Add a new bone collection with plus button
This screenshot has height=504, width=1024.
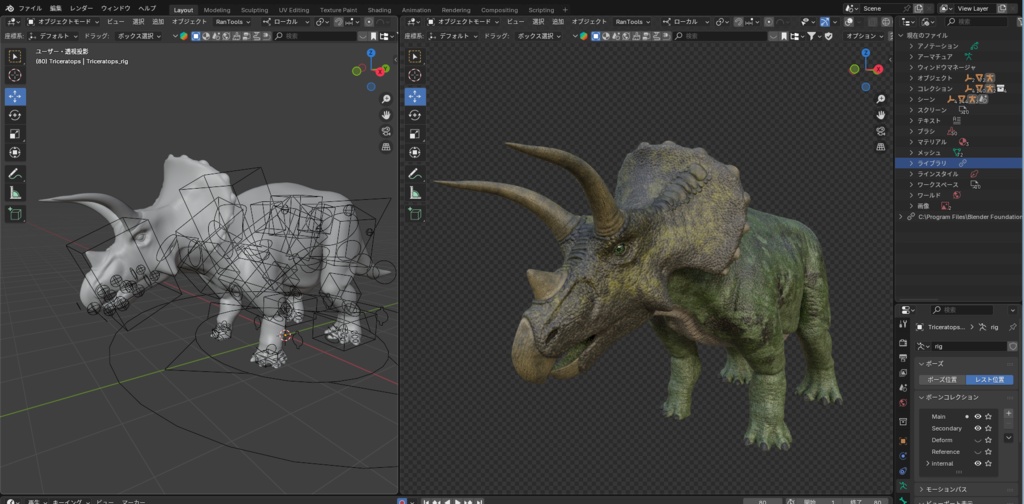click(x=1008, y=414)
